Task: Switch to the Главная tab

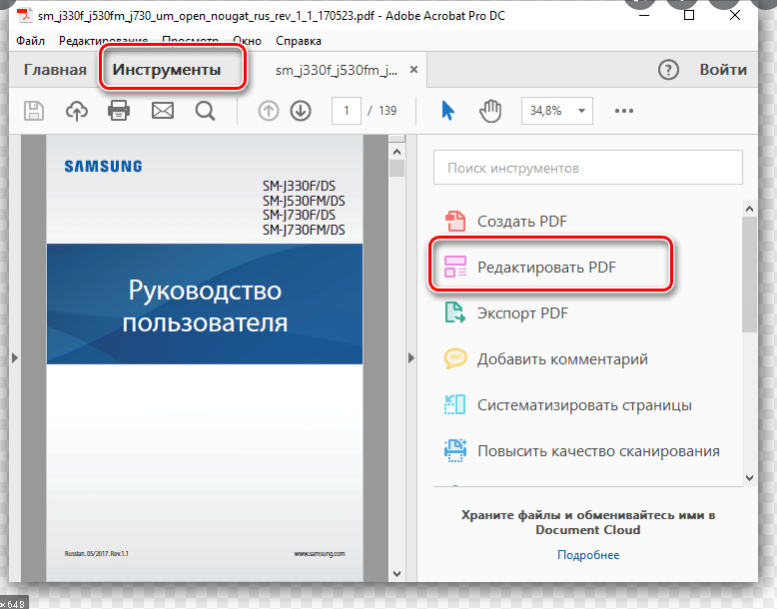Action: pos(55,69)
